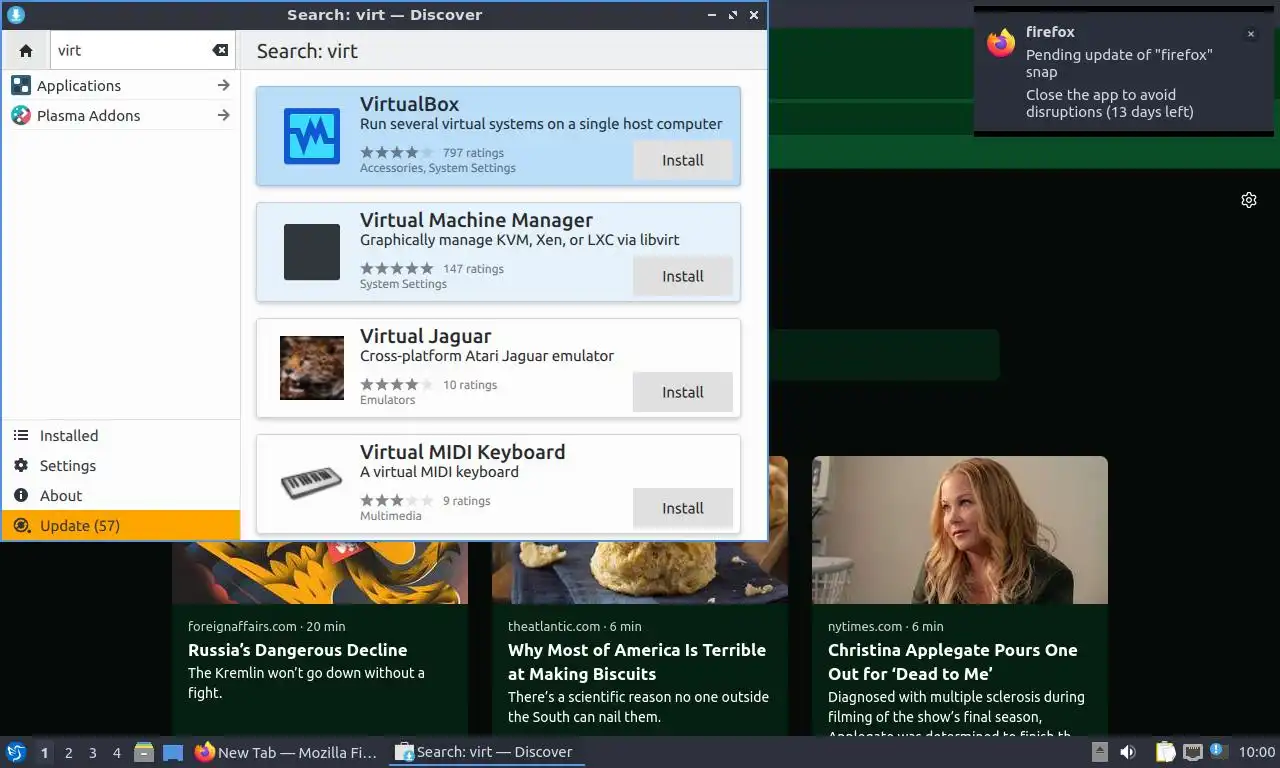Click the Update refresh icon

pyautogui.click(x=21, y=526)
